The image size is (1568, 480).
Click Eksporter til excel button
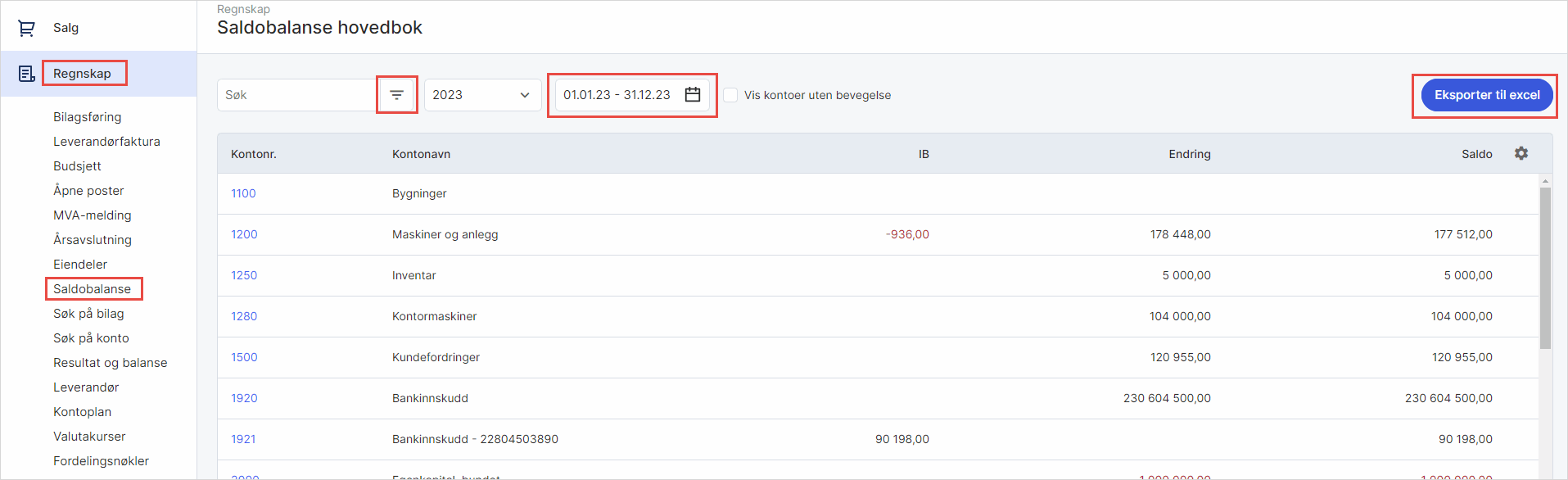pos(1486,95)
